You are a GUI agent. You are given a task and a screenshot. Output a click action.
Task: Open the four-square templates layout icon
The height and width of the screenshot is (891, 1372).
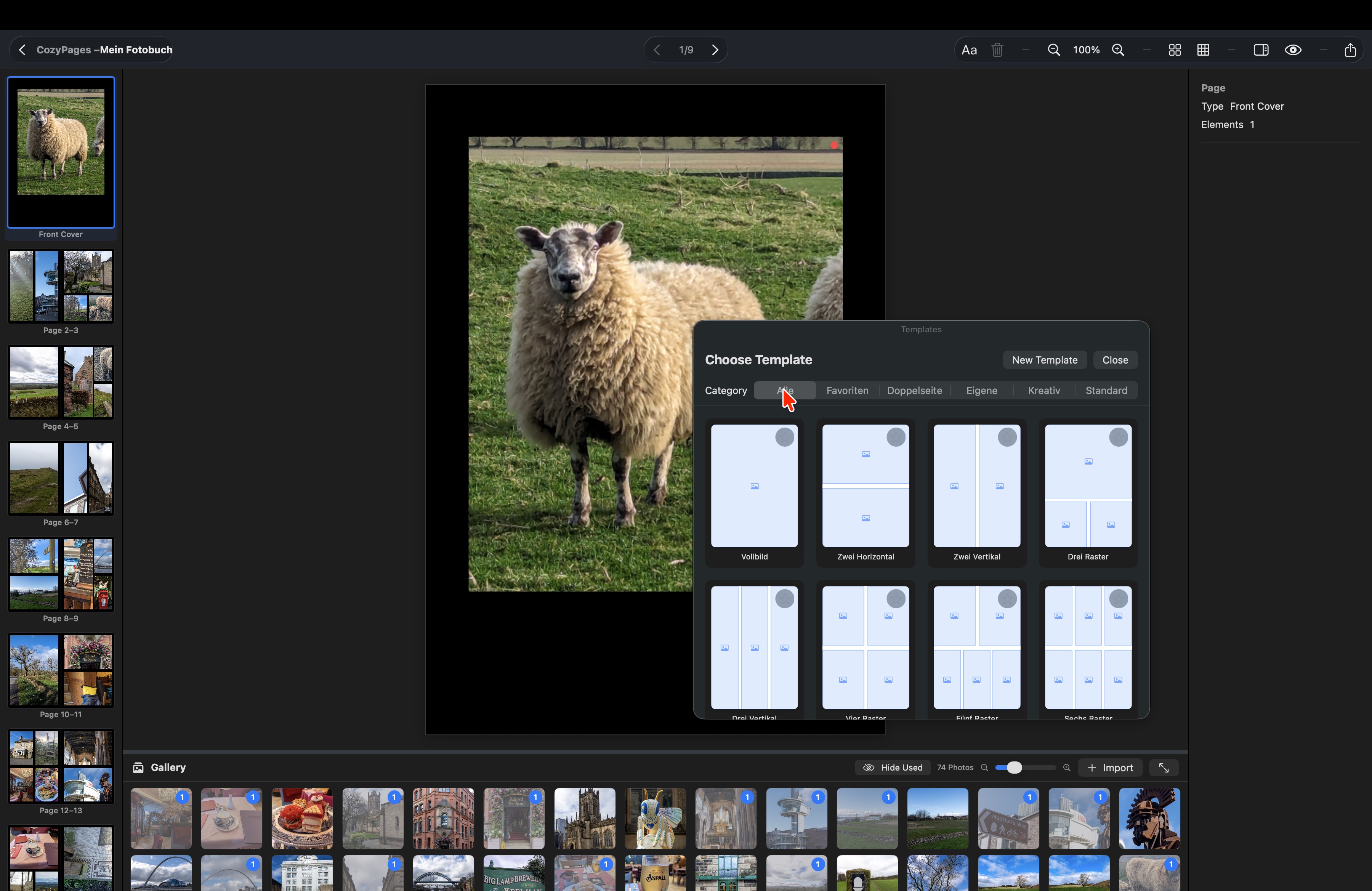(x=1174, y=50)
